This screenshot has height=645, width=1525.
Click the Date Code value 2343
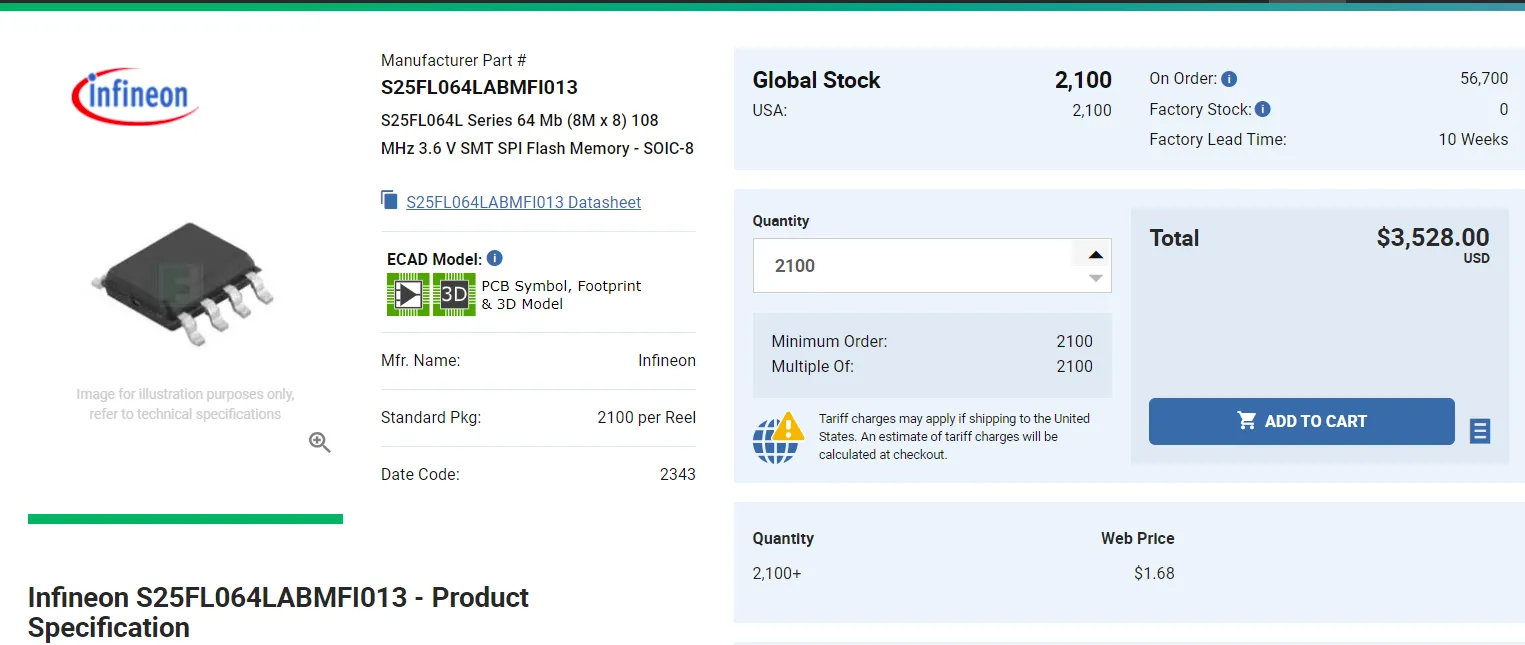coord(678,474)
